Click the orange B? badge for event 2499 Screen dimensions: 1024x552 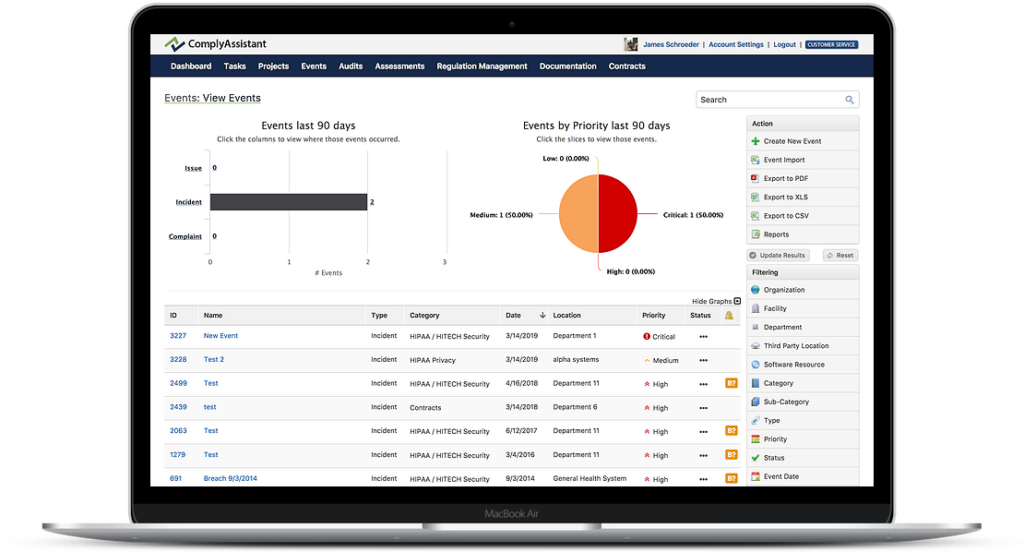[x=731, y=383]
